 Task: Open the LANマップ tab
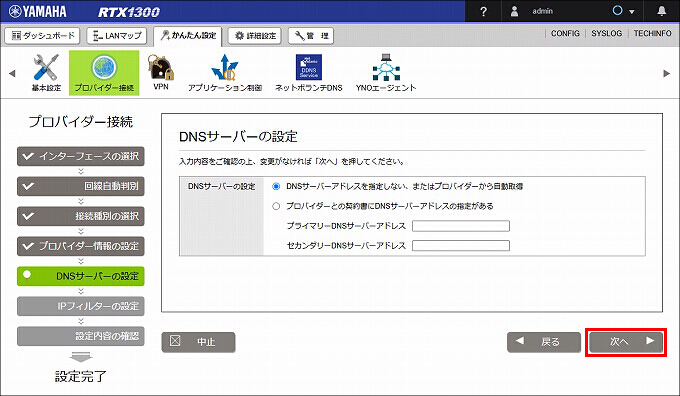point(117,36)
